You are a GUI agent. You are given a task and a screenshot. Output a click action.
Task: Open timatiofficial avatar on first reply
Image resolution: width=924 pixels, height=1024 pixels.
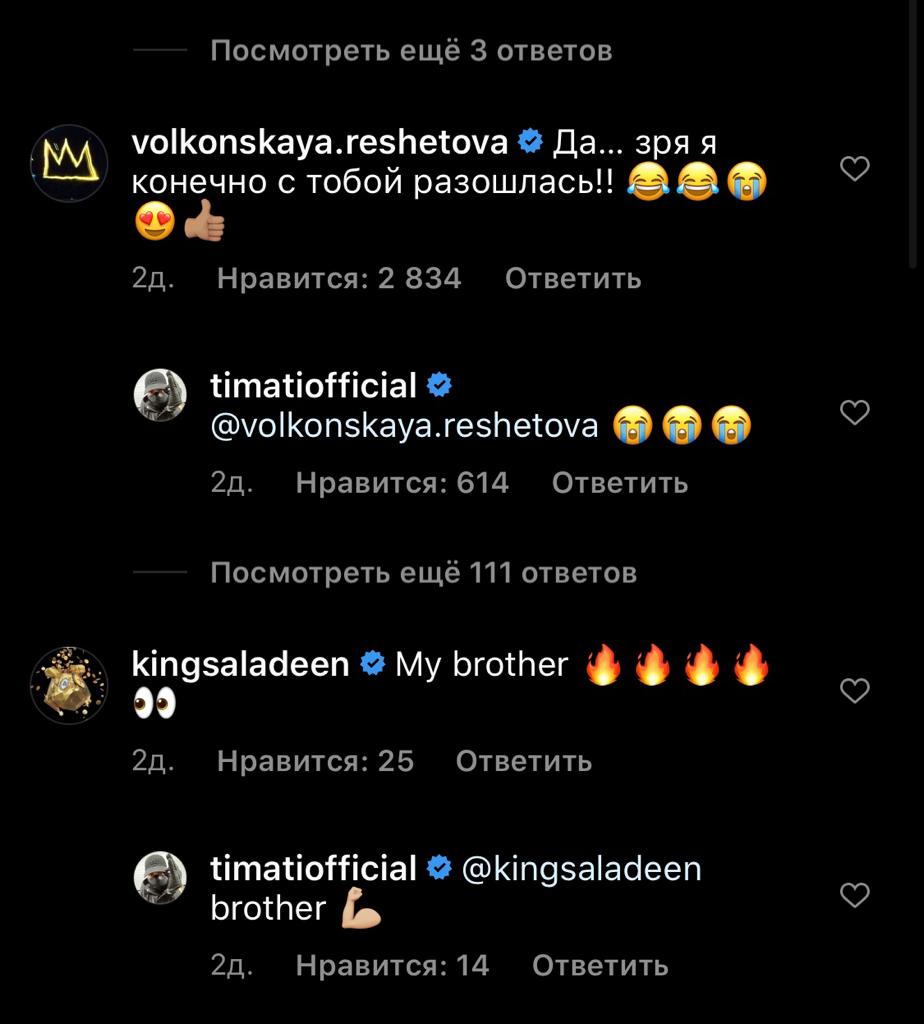[160, 394]
